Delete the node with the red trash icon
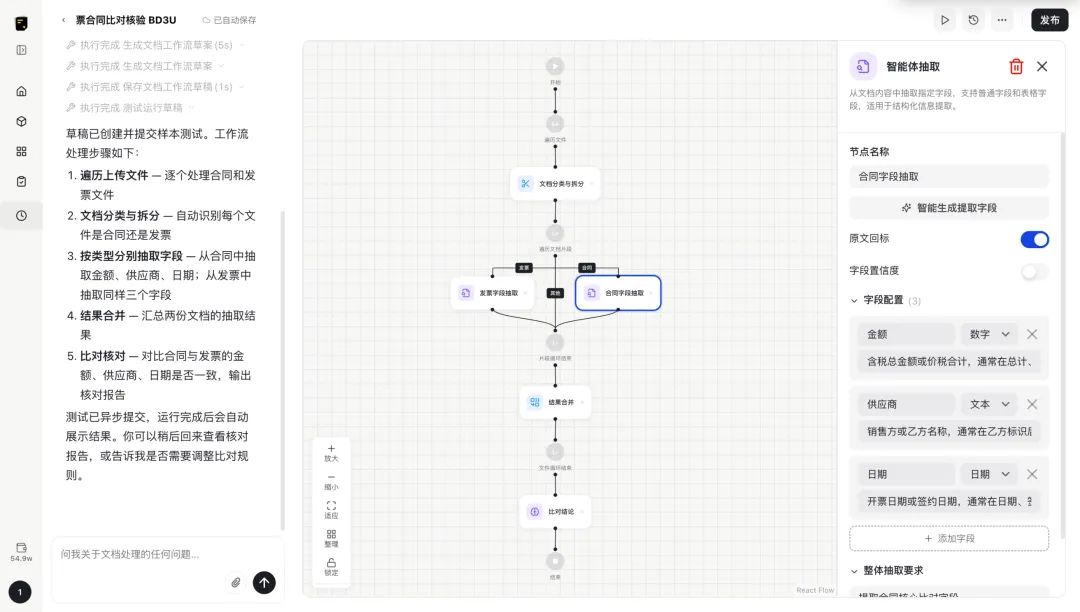Viewport: 1080px width, 612px height. click(1016, 66)
